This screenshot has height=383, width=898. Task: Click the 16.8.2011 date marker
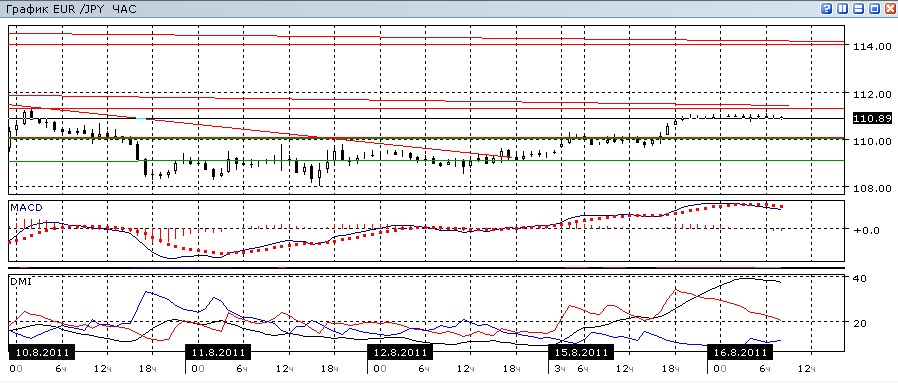[739, 352]
